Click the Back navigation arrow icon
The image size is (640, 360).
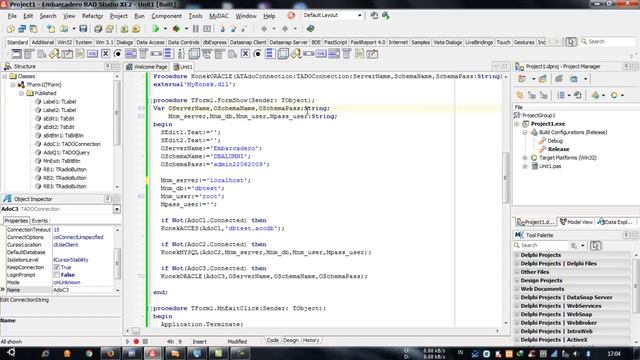(264, 29)
